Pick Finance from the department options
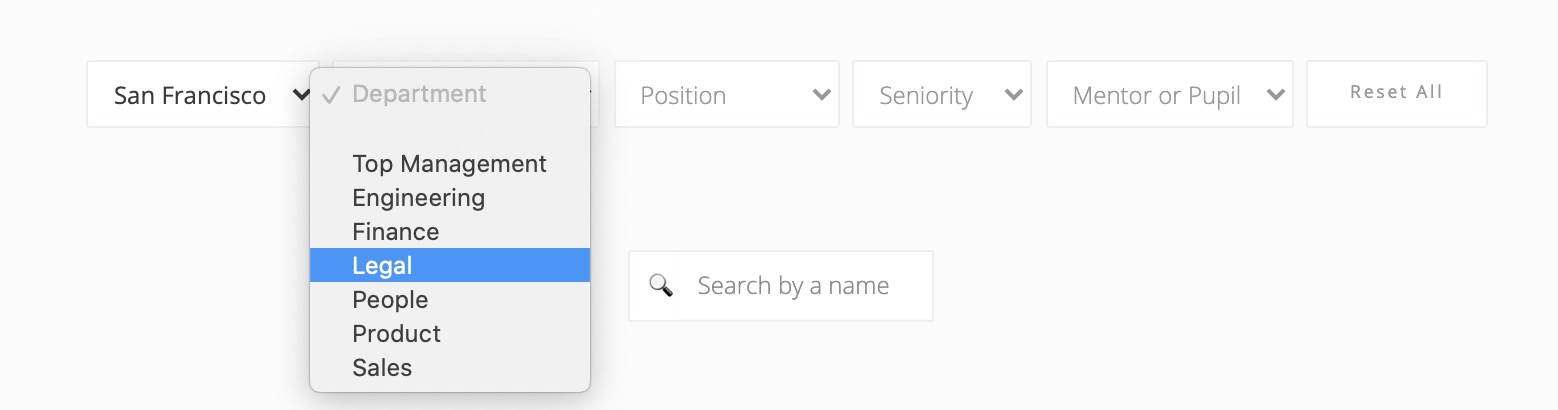This screenshot has height=410, width=1558. point(450,231)
